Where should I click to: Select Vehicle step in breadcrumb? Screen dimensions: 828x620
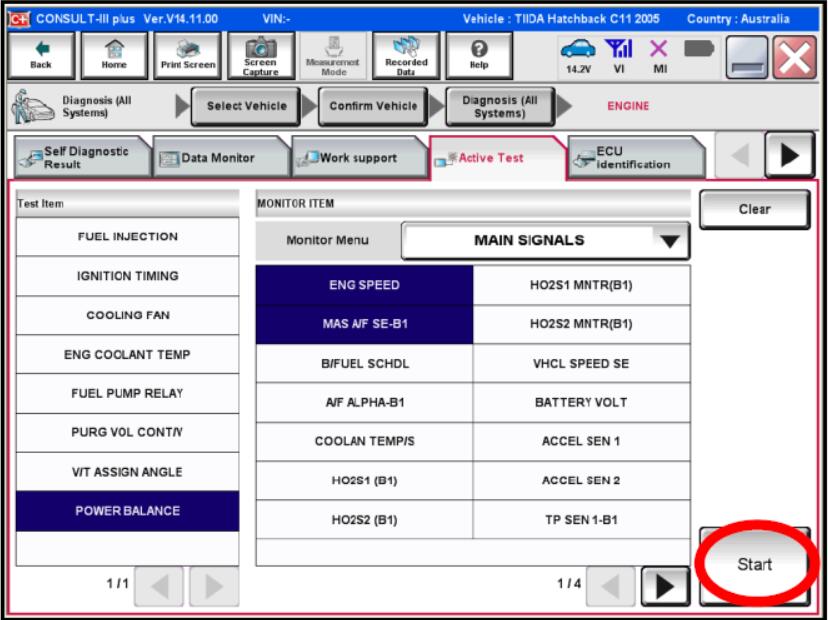[x=246, y=106]
